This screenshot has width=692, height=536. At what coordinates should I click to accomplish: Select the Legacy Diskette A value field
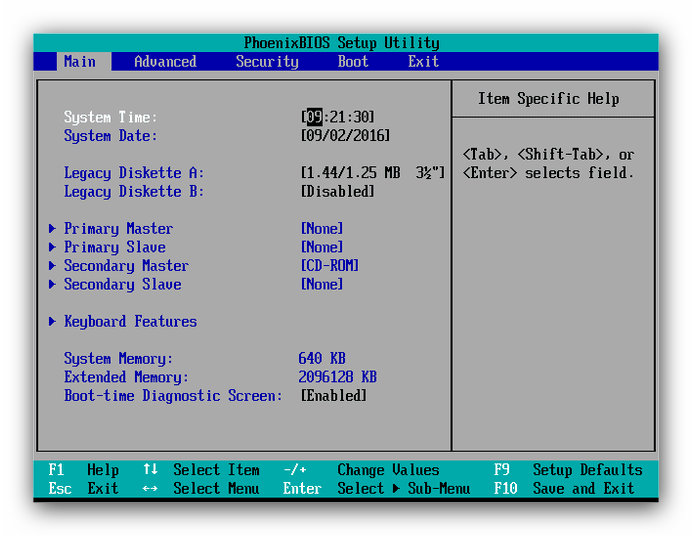(x=373, y=173)
